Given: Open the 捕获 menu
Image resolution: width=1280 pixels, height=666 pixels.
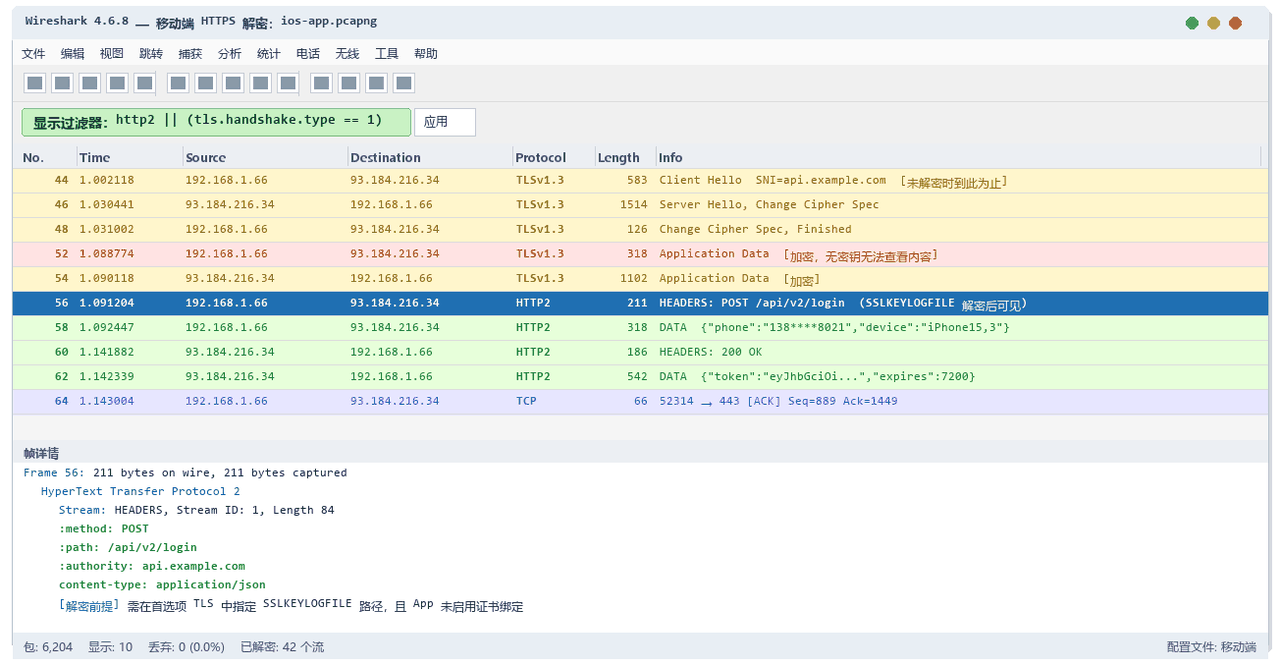Looking at the screenshot, I should [190, 54].
